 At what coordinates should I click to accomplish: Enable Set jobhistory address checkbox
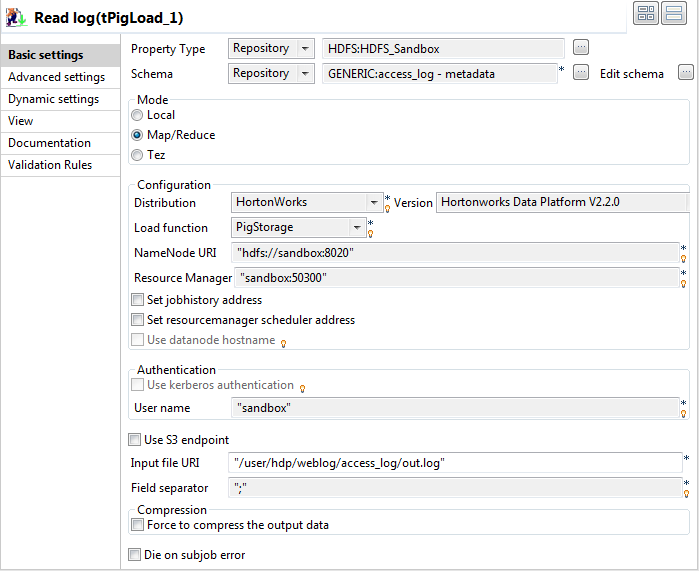[x=138, y=300]
